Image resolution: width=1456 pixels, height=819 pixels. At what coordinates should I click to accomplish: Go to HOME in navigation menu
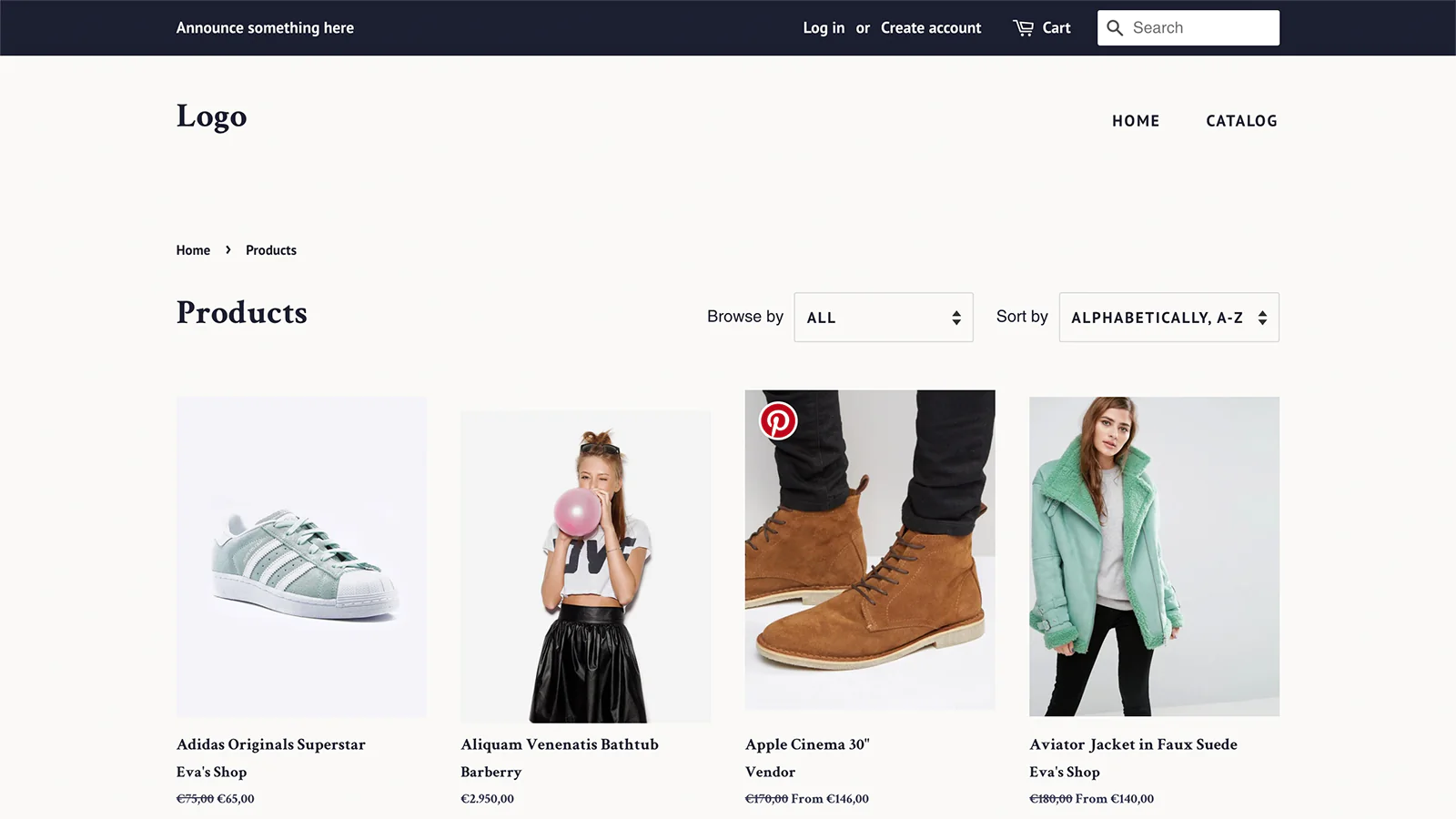tap(1136, 121)
